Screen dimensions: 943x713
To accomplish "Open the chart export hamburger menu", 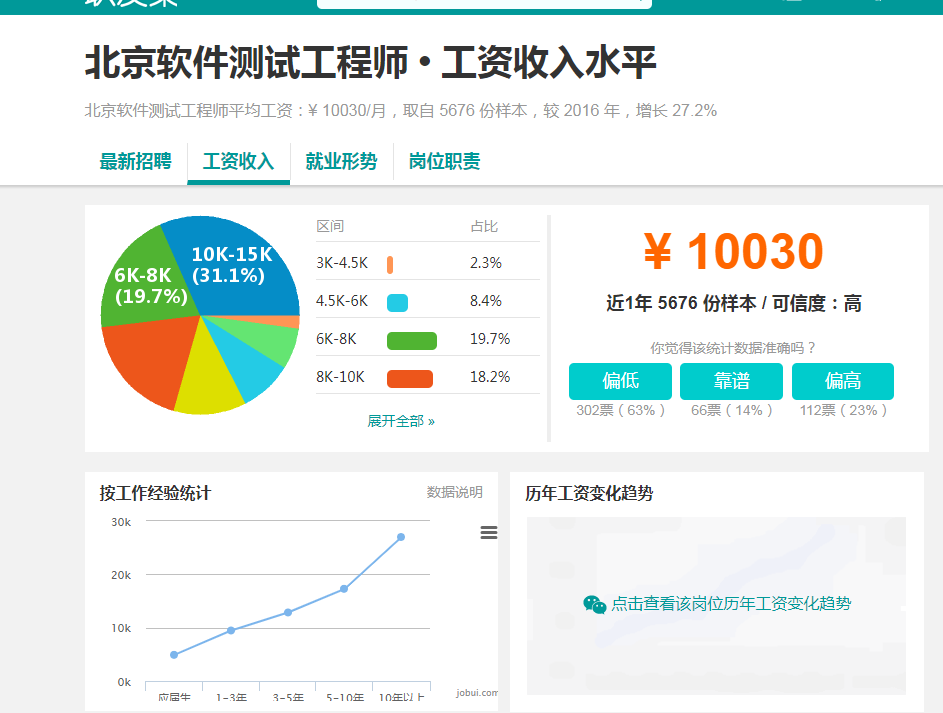I will pos(488,533).
